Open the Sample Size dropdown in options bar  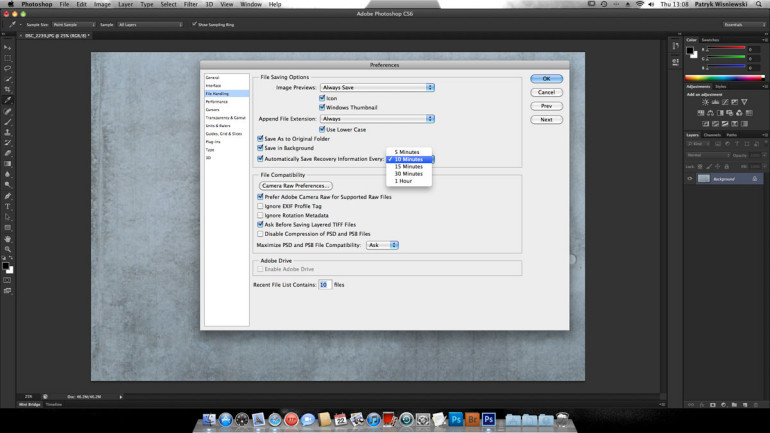[x=74, y=25]
